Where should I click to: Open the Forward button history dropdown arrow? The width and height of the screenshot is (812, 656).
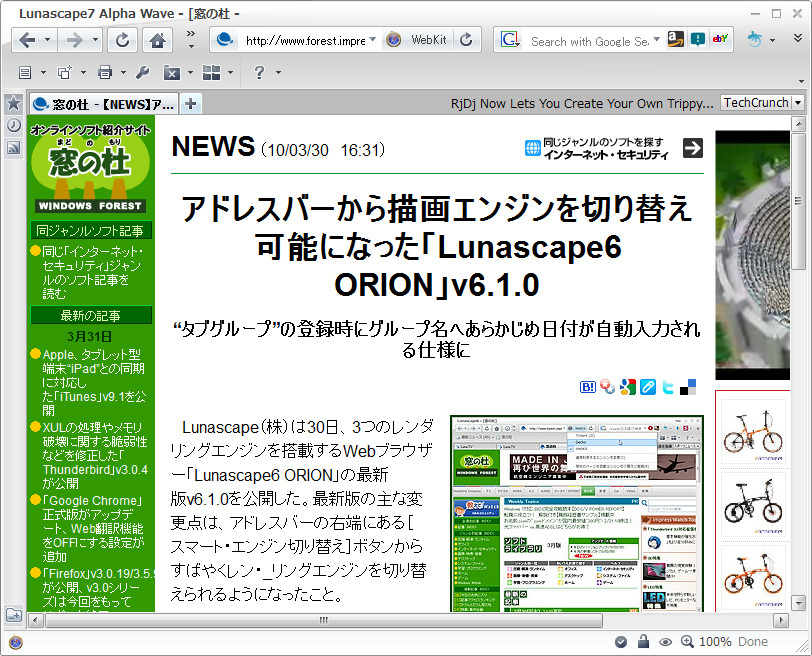(x=95, y=40)
